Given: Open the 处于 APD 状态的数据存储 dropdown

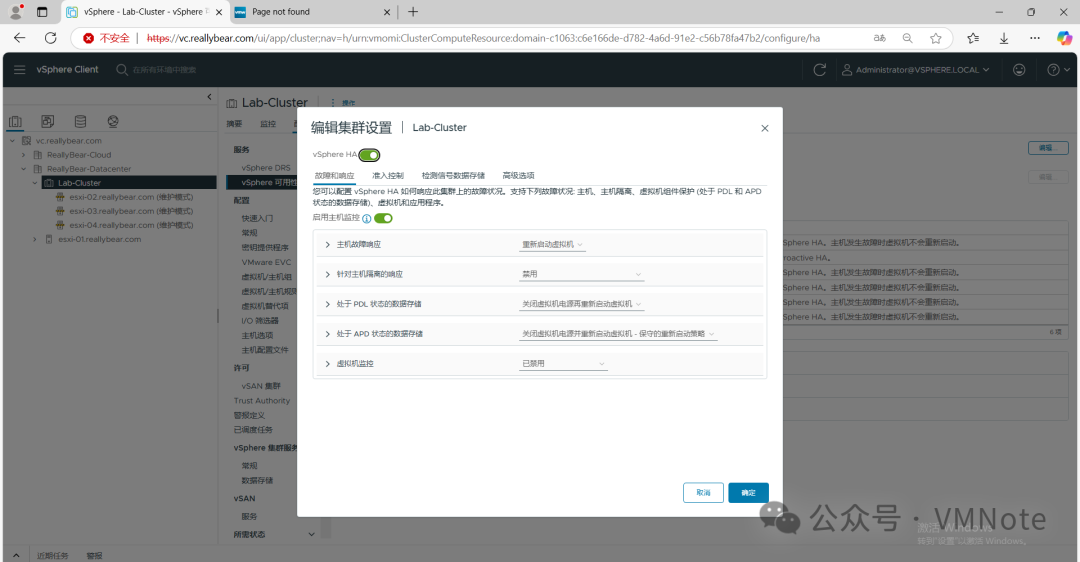Looking at the screenshot, I should tap(619, 334).
